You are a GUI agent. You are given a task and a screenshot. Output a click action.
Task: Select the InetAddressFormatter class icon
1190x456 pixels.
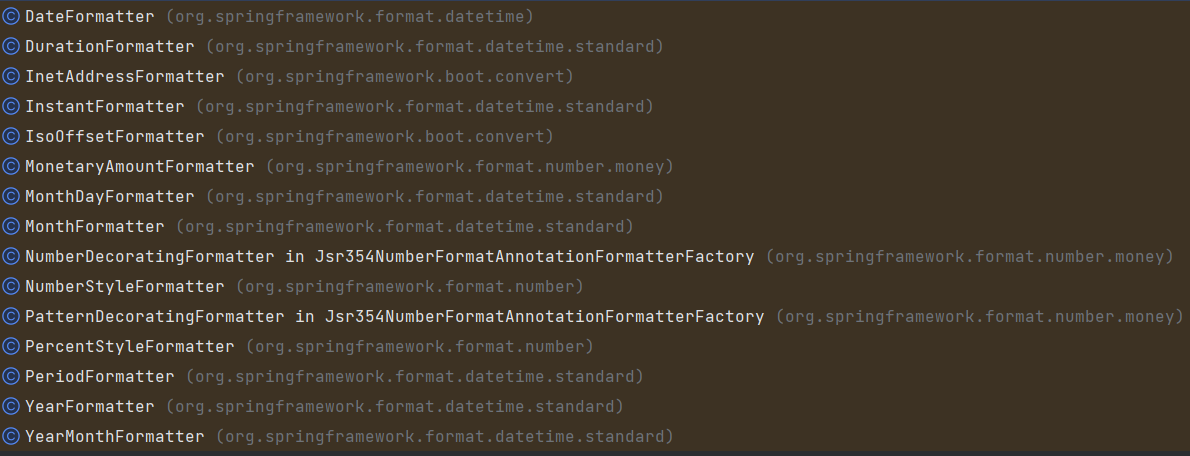11,77
